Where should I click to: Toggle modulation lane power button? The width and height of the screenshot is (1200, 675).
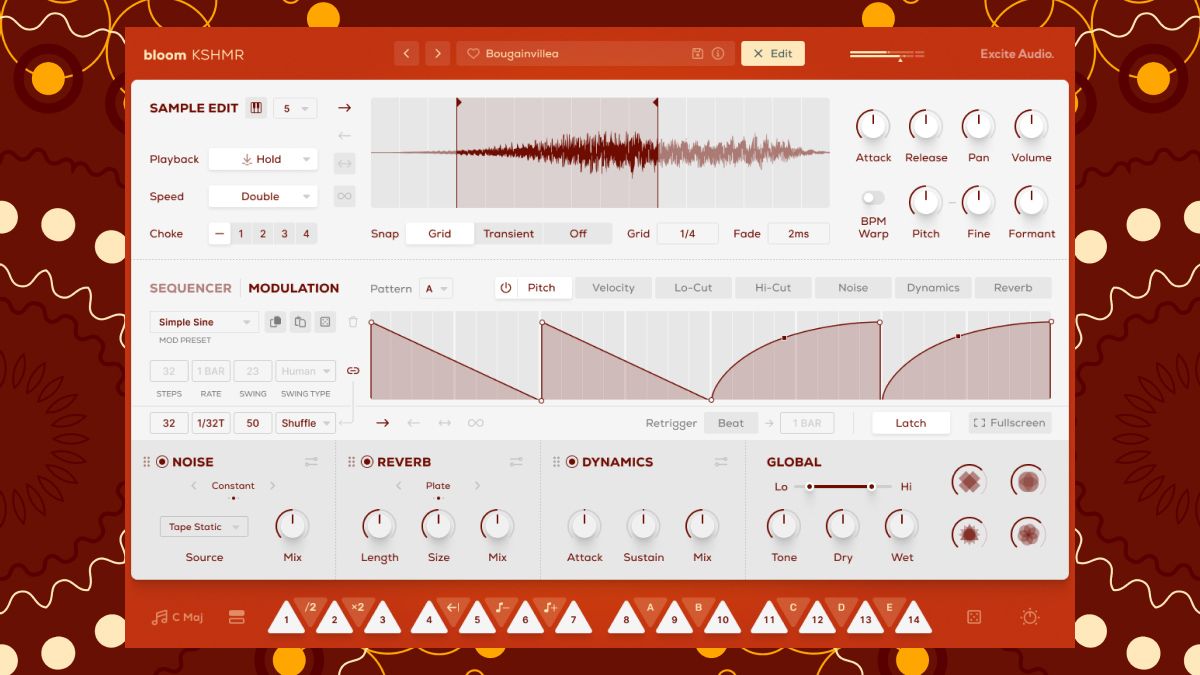(x=506, y=288)
